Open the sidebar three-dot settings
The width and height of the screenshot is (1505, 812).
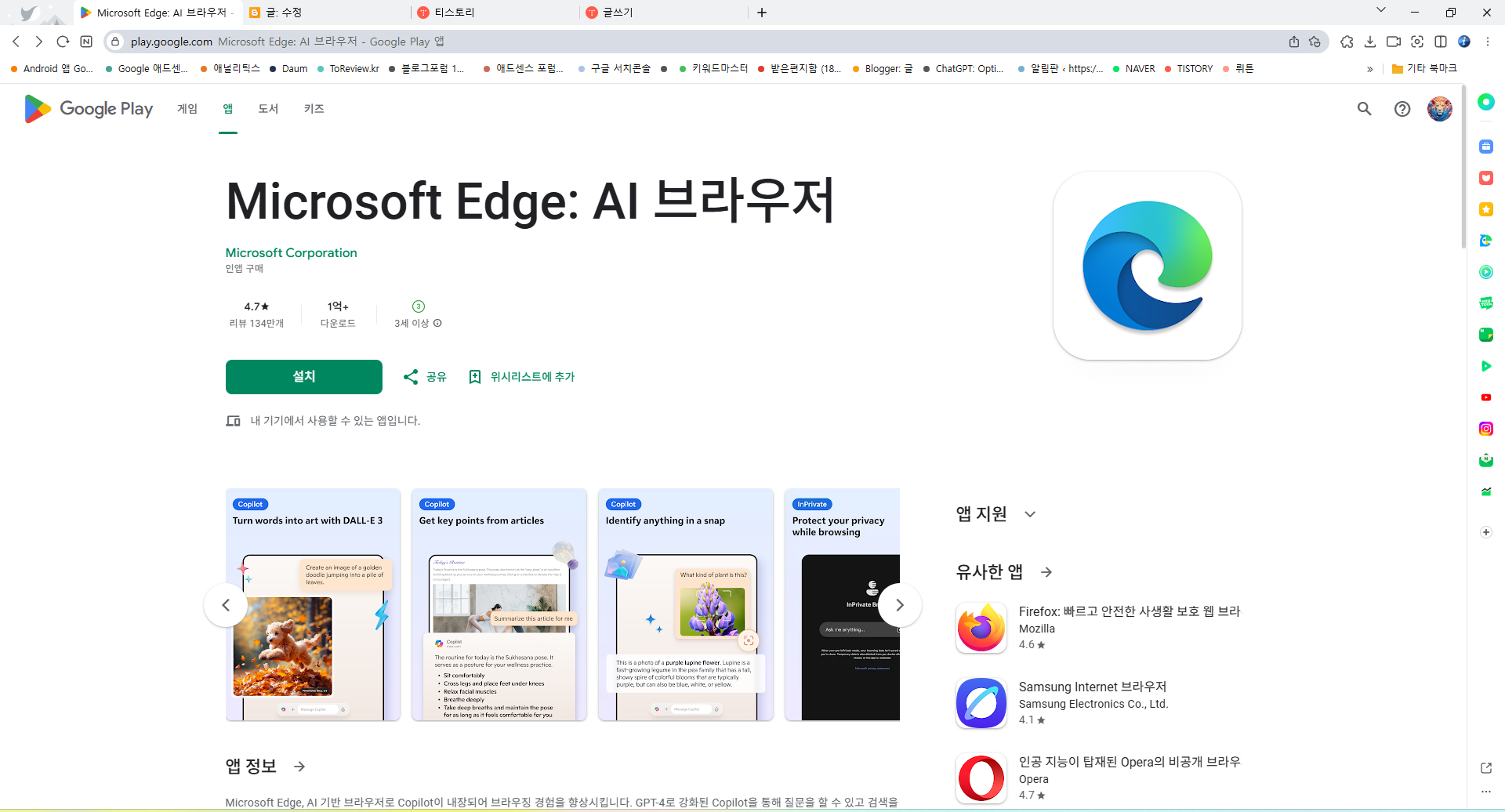pyautogui.click(x=1486, y=792)
